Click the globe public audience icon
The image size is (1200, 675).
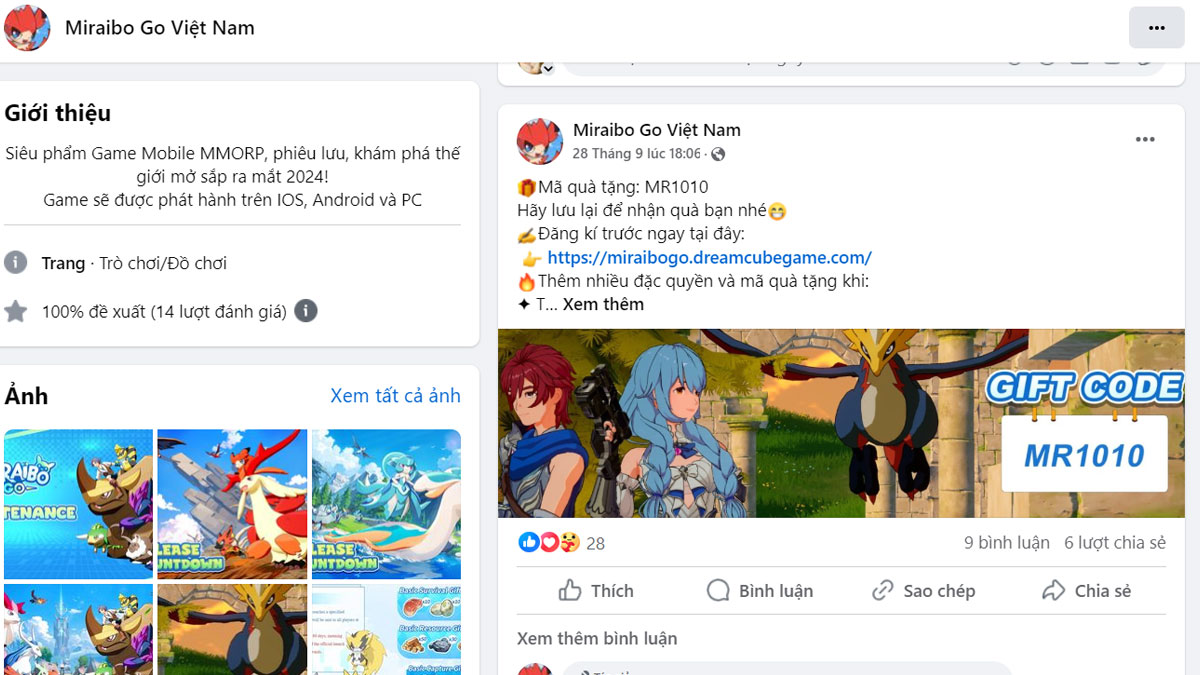[x=718, y=154]
